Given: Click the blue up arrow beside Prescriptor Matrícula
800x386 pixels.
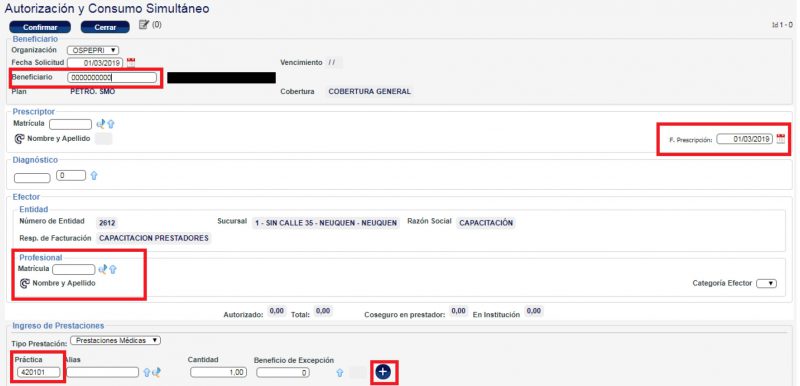Looking at the screenshot, I should [x=111, y=123].
